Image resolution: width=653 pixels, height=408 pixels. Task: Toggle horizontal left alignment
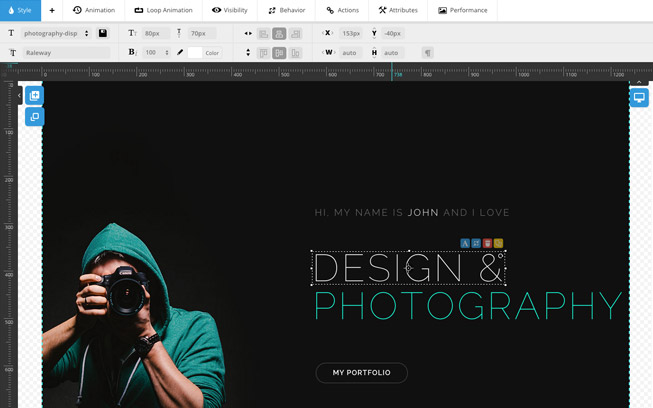(263, 33)
